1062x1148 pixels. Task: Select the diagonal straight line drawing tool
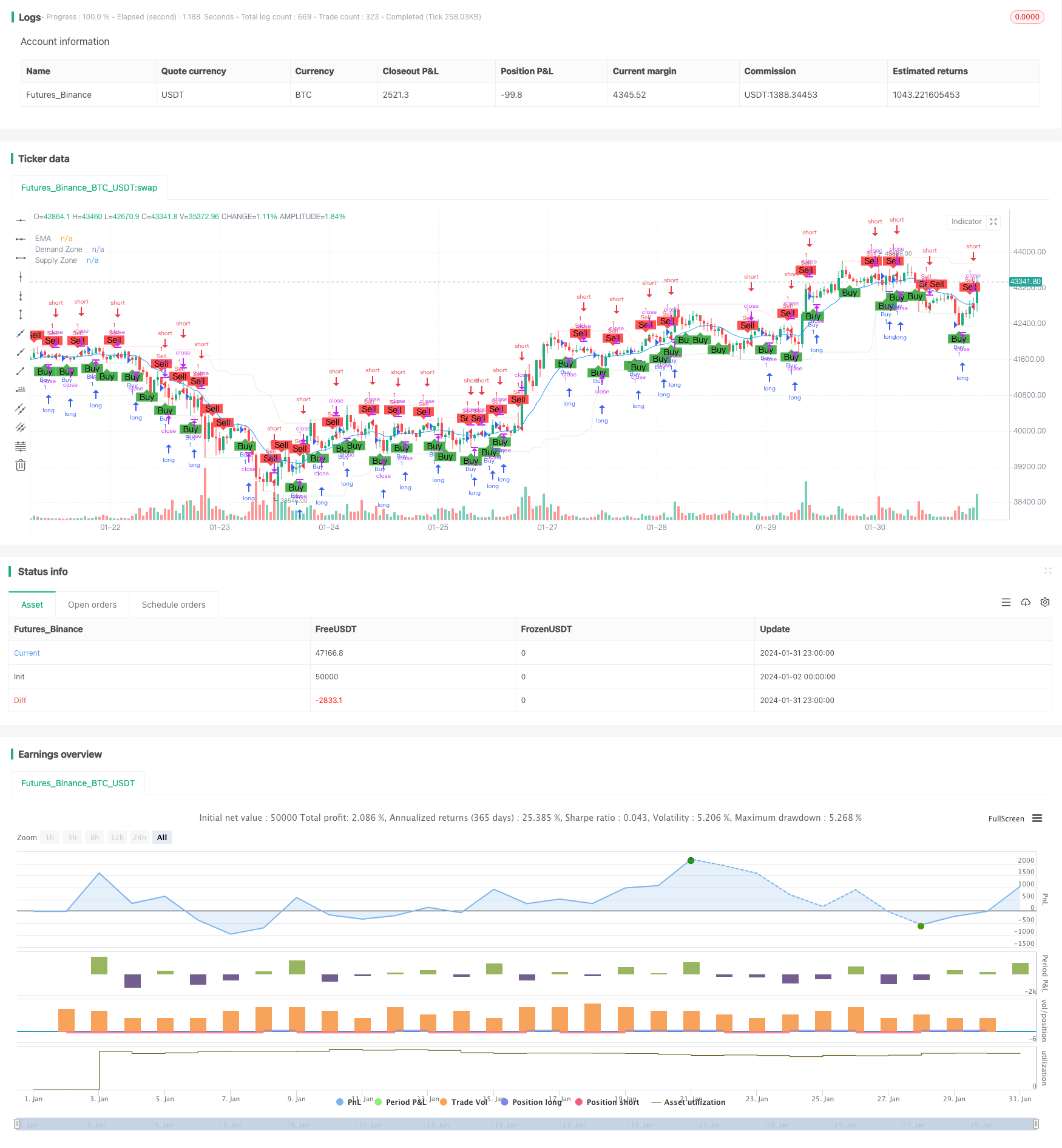[21, 333]
